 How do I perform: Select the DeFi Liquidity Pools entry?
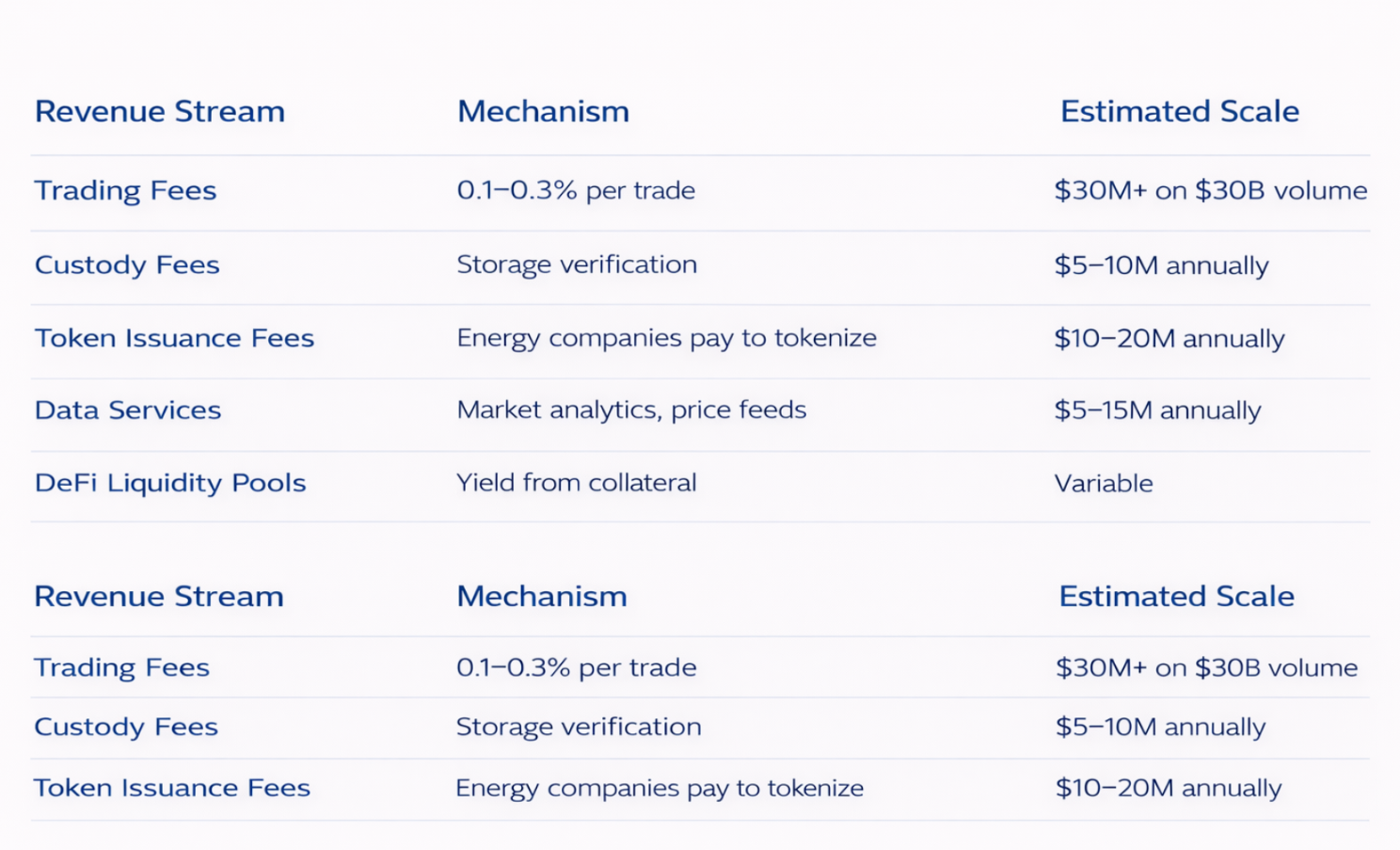tap(170, 483)
